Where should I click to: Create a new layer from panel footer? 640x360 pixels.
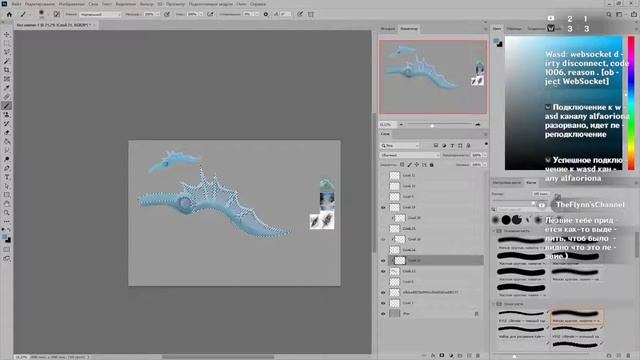(x=469, y=356)
